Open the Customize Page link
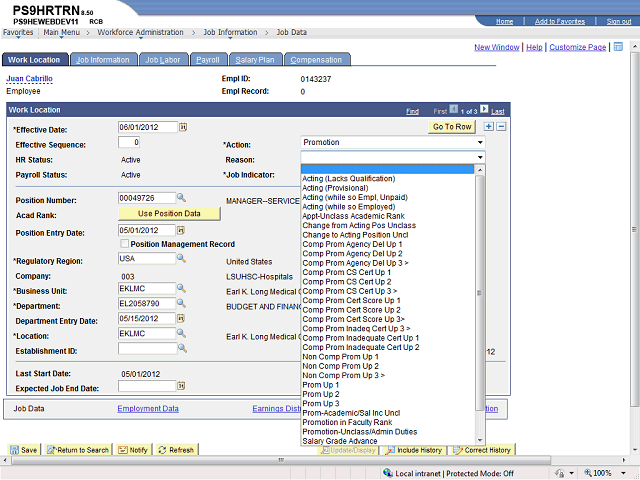This screenshot has height=480, width=640. pyautogui.click(x=578, y=47)
